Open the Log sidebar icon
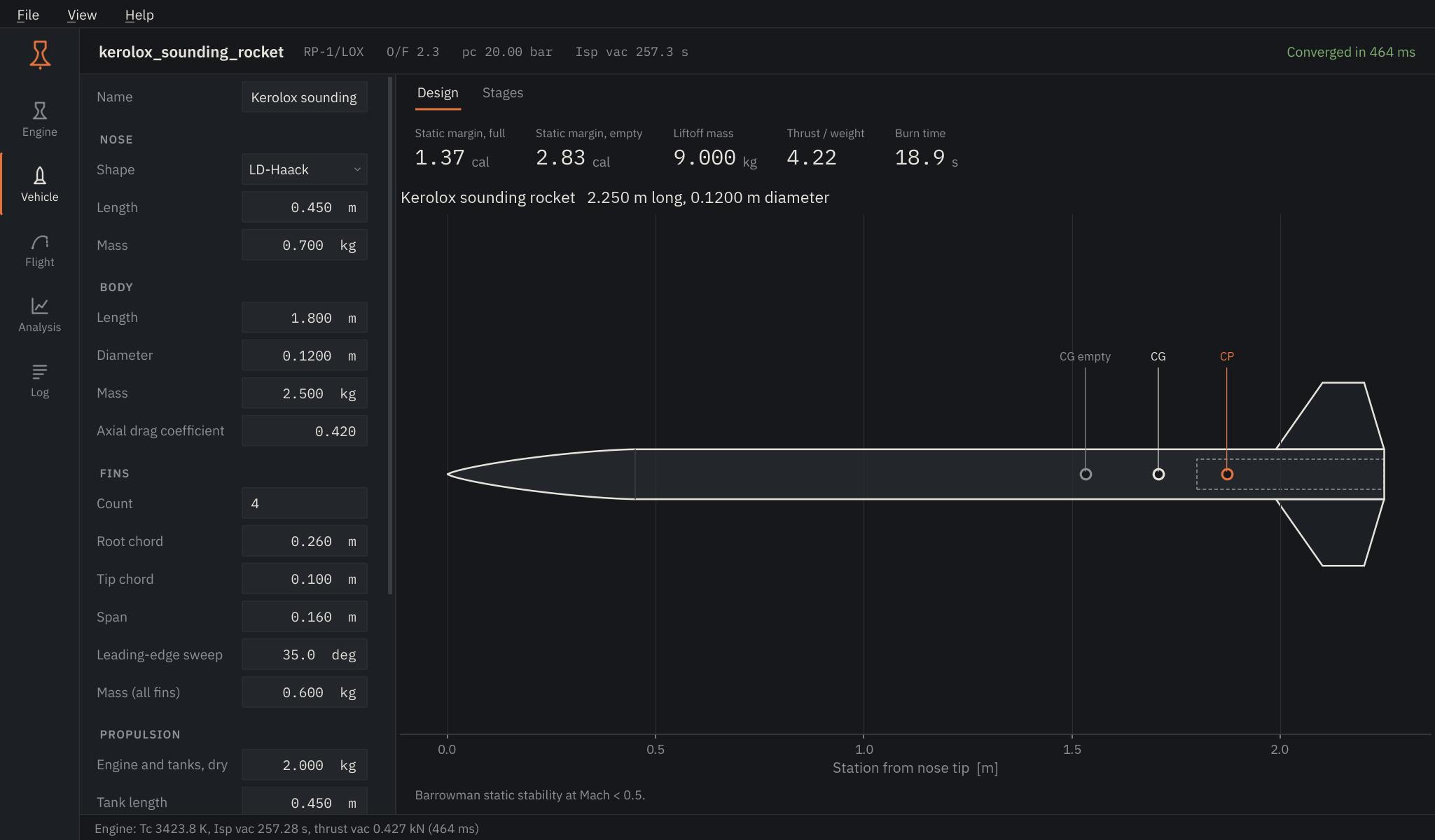The height and width of the screenshot is (840, 1435). (x=40, y=381)
